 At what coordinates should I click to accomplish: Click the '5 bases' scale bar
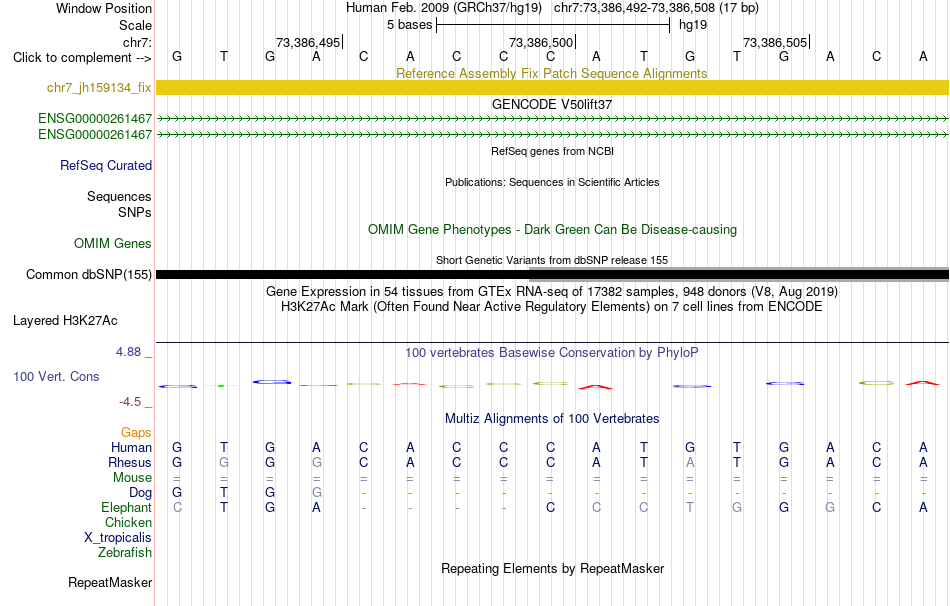[x=553, y=25]
